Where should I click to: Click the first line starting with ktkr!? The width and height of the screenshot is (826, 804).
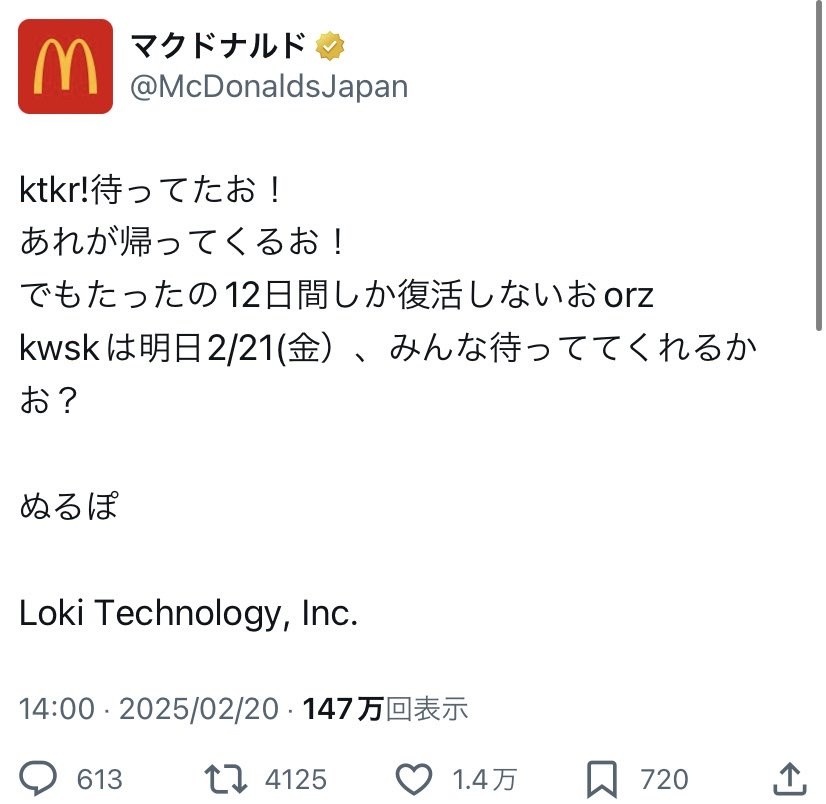(153, 190)
